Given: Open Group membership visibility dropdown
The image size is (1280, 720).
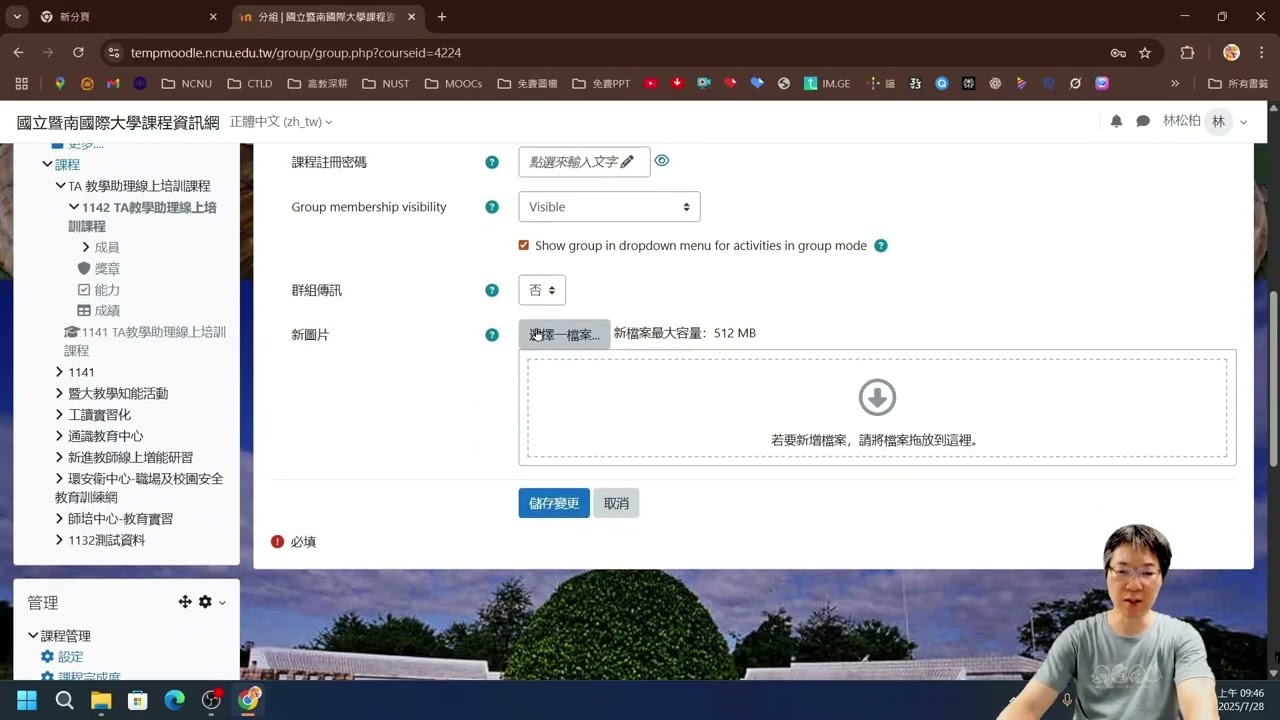Looking at the screenshot, I should (x=609, y=207).
